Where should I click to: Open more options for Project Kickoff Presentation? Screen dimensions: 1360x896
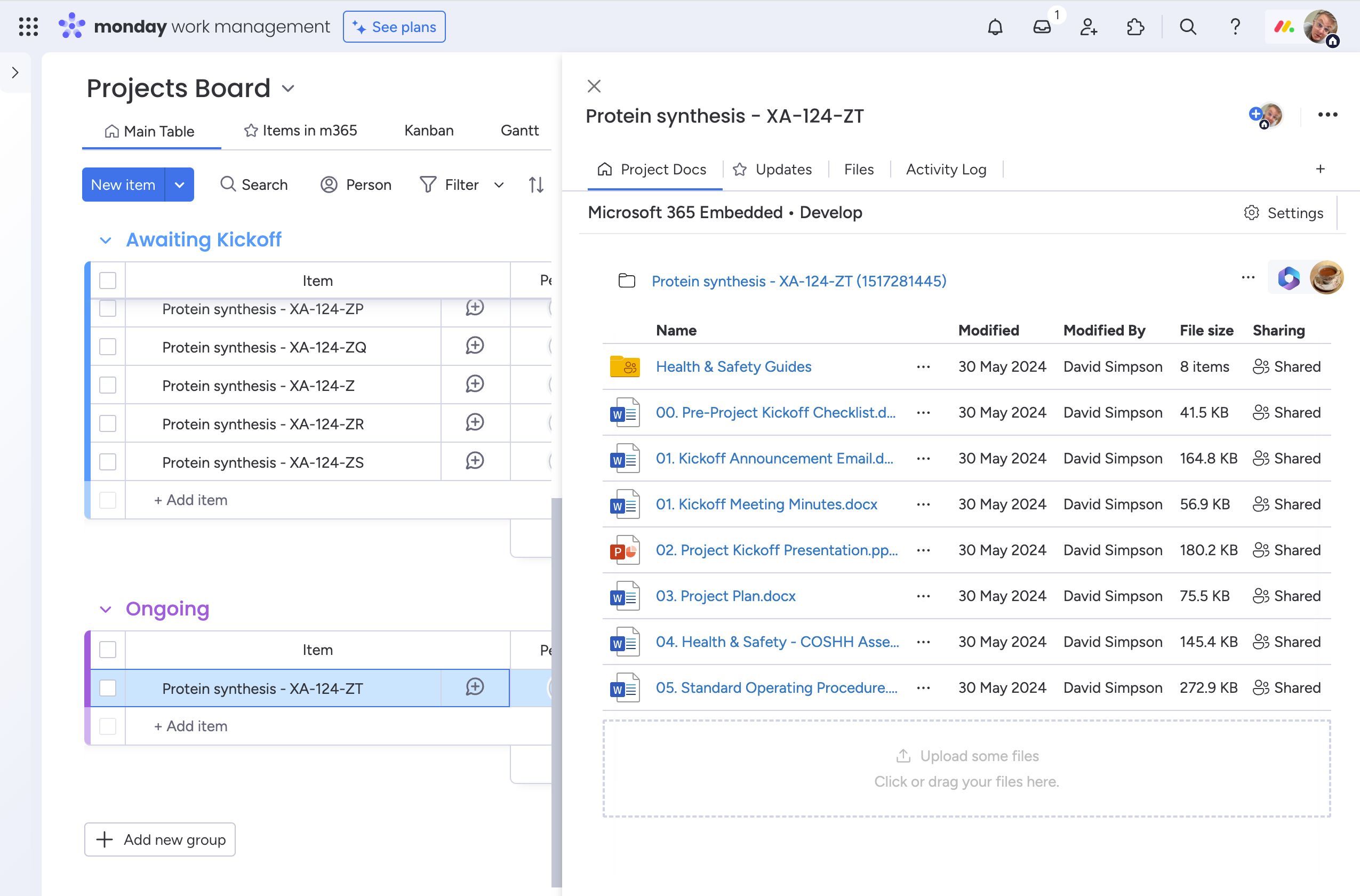point(923,551)
